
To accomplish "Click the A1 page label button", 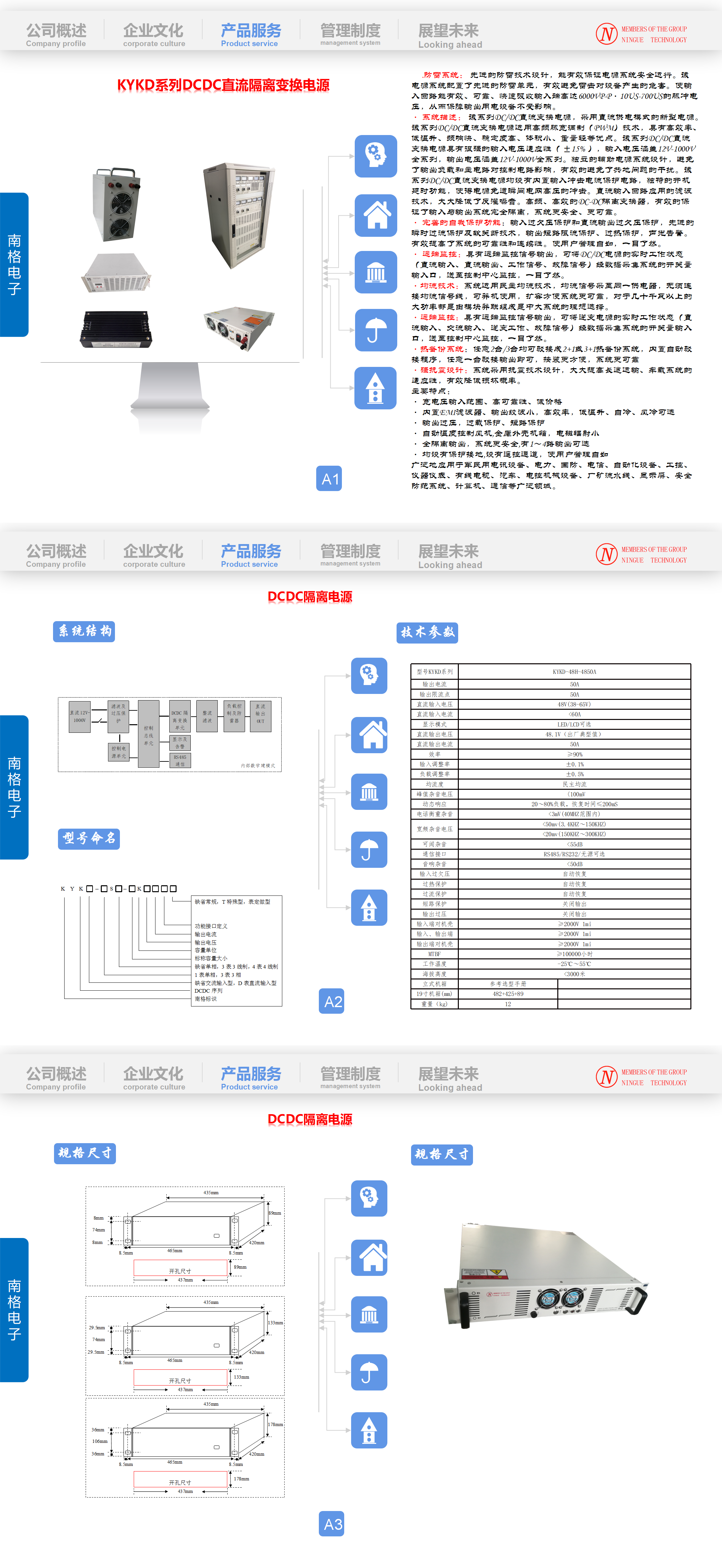I will 329,479.
